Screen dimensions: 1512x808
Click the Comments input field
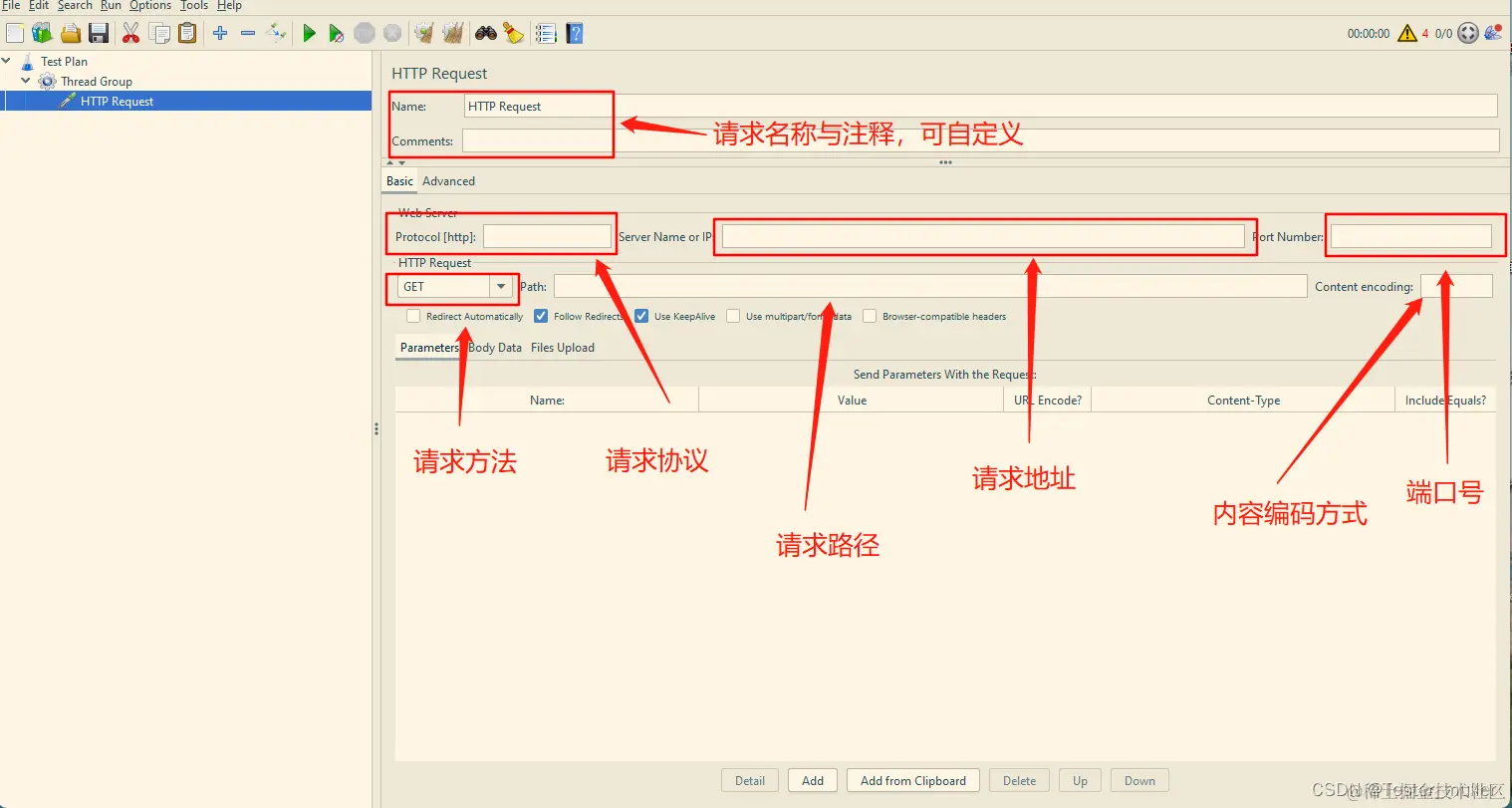[980, 140]
